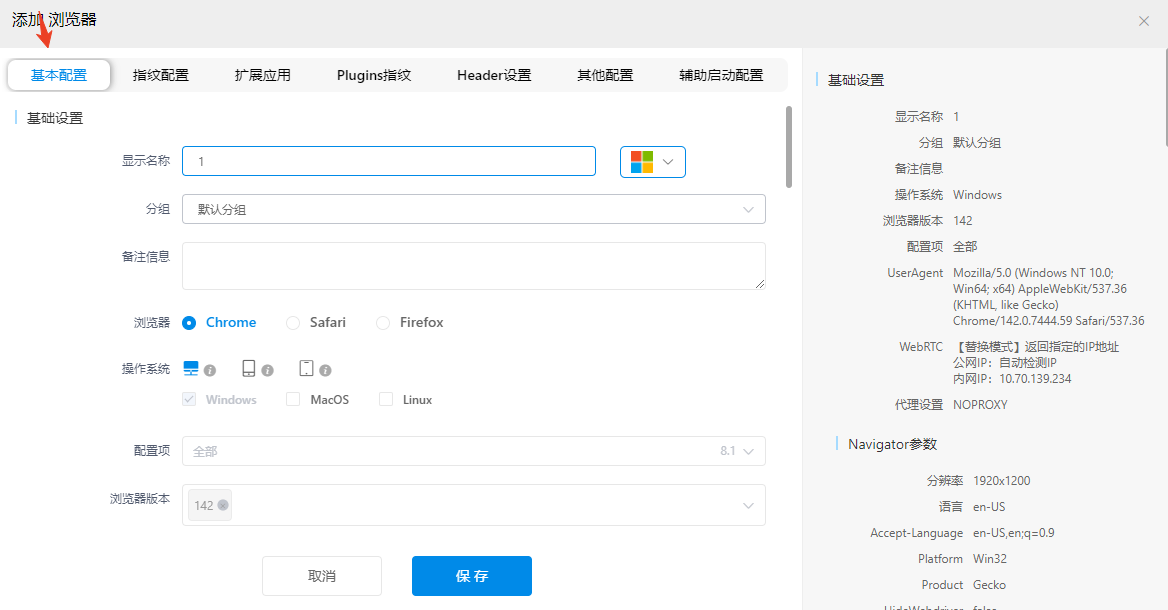Screen dimensions: 1168x610
Task: Open the 分组 dropdown showing 默认分组
Action: pos(473,209)
